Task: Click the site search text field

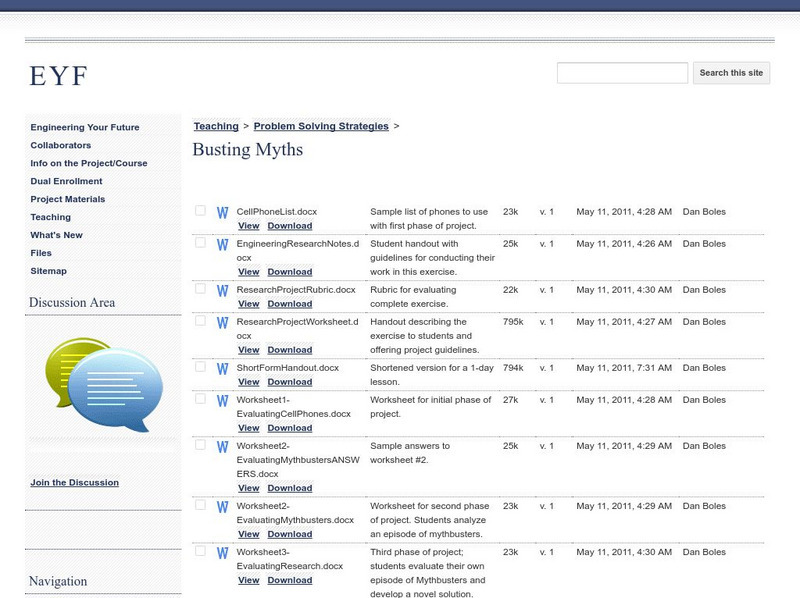Action: (x=622, y=73)
